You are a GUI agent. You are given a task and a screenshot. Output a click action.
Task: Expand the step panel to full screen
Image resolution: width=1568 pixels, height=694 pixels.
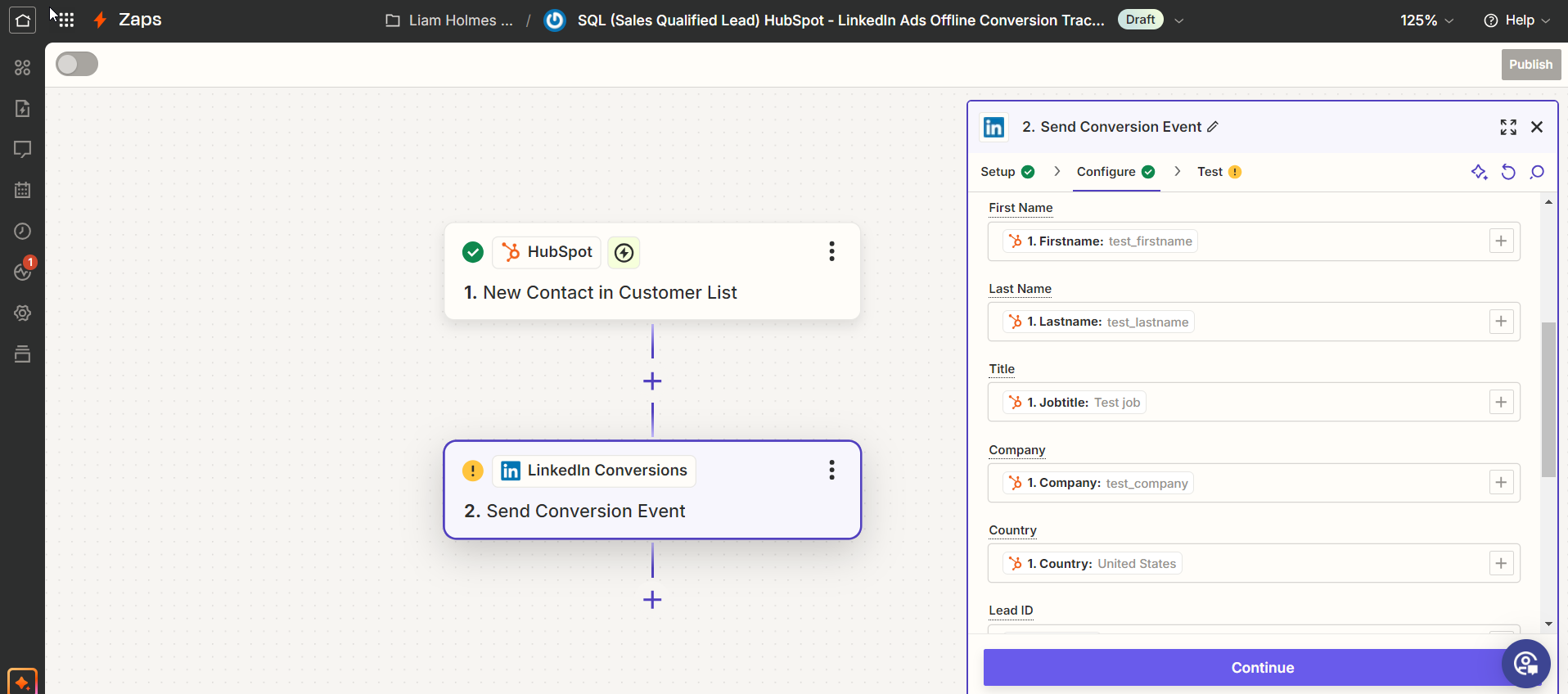coord(1508,127)
